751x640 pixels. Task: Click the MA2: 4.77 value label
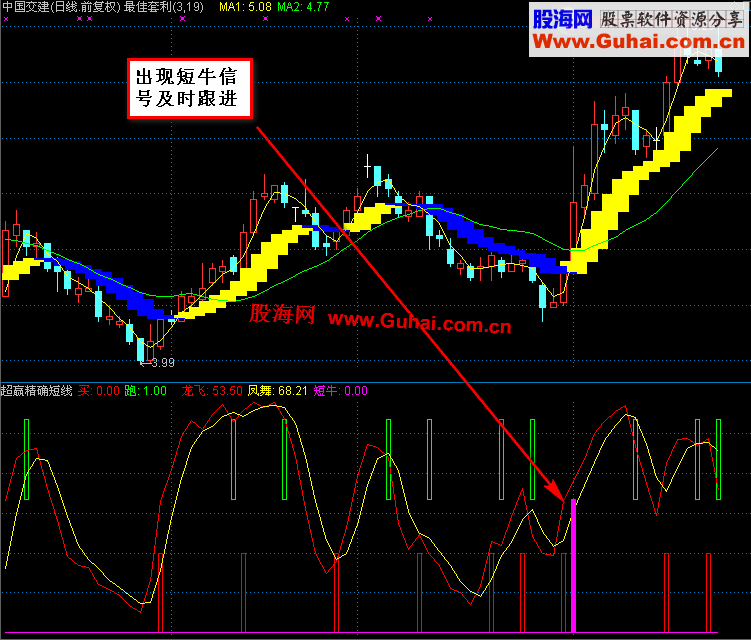[x=303, y=7]
